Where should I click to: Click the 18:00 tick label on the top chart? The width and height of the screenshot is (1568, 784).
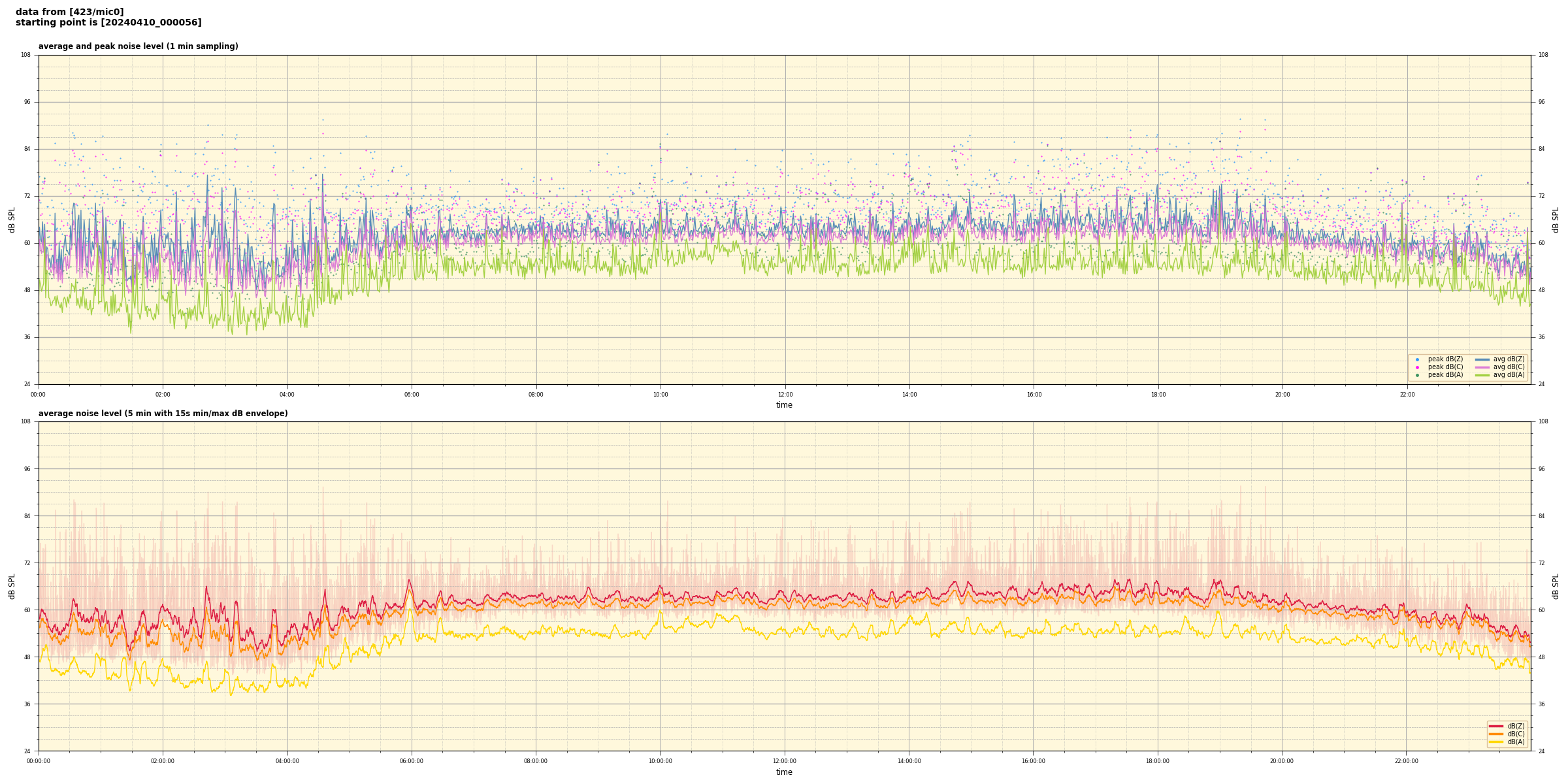pos(1158,395)
